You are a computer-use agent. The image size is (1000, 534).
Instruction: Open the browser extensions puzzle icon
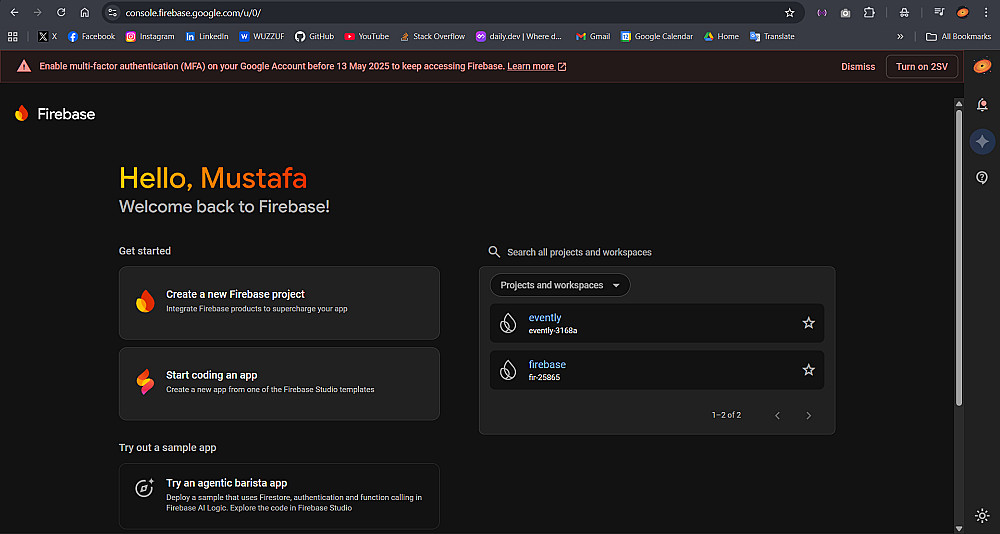869,13
